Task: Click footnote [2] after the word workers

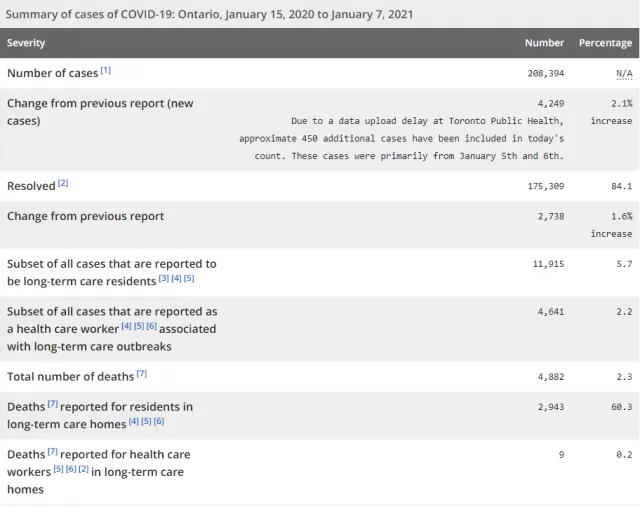Action: tap(84, 469)
